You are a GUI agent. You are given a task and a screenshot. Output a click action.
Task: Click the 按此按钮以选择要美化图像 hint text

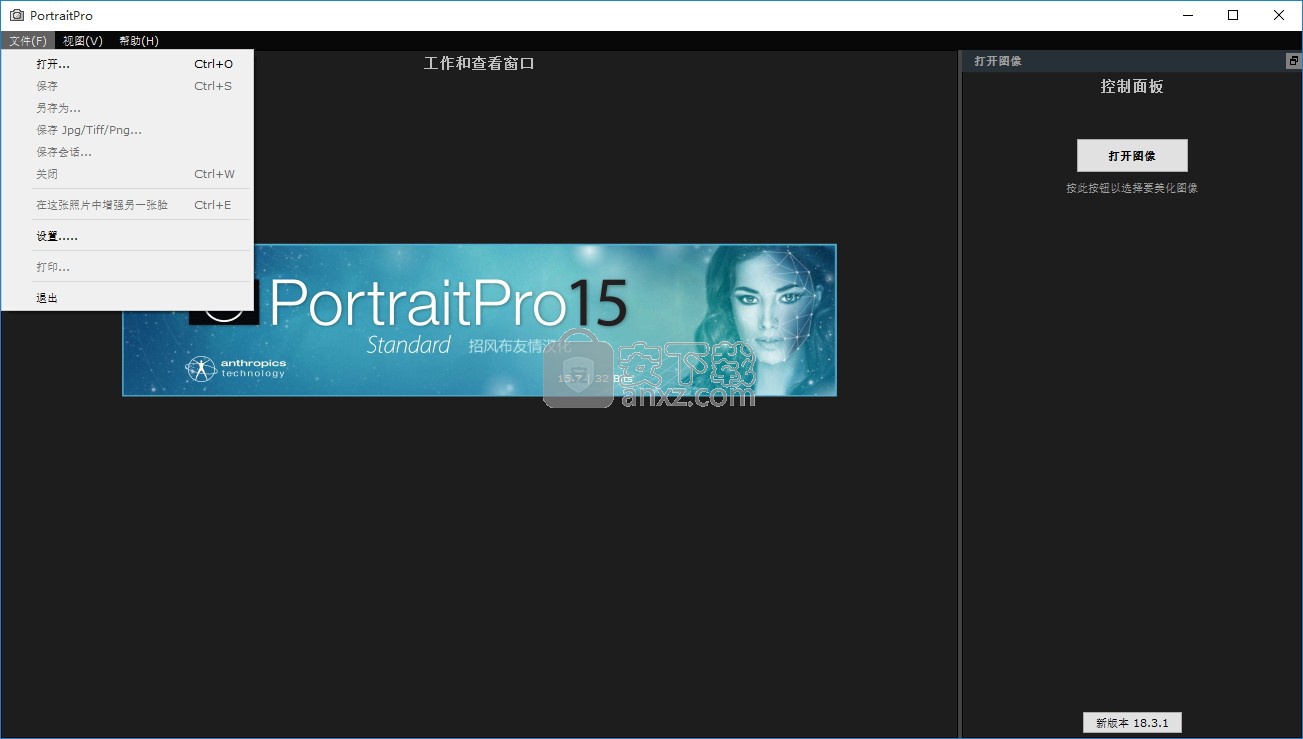point(1132,188)
